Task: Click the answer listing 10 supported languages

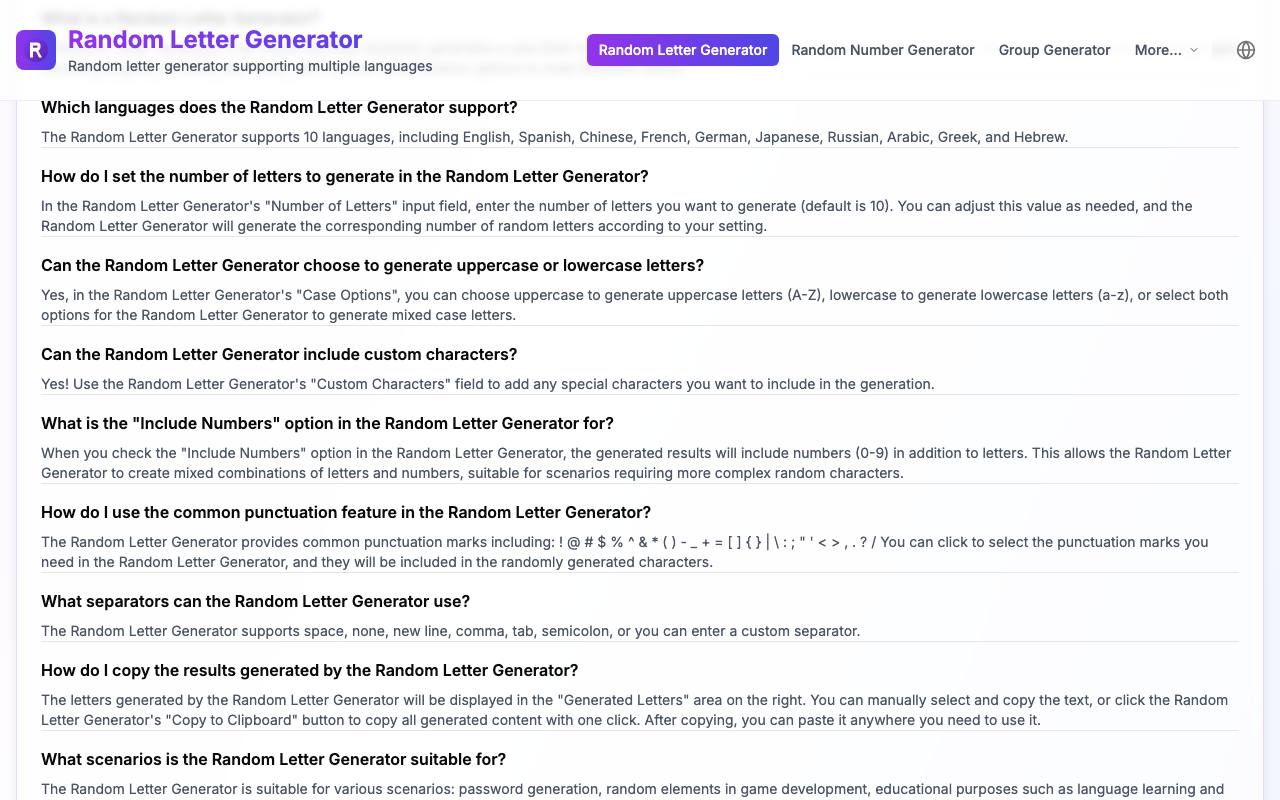Action: click(x=555, y=137)
